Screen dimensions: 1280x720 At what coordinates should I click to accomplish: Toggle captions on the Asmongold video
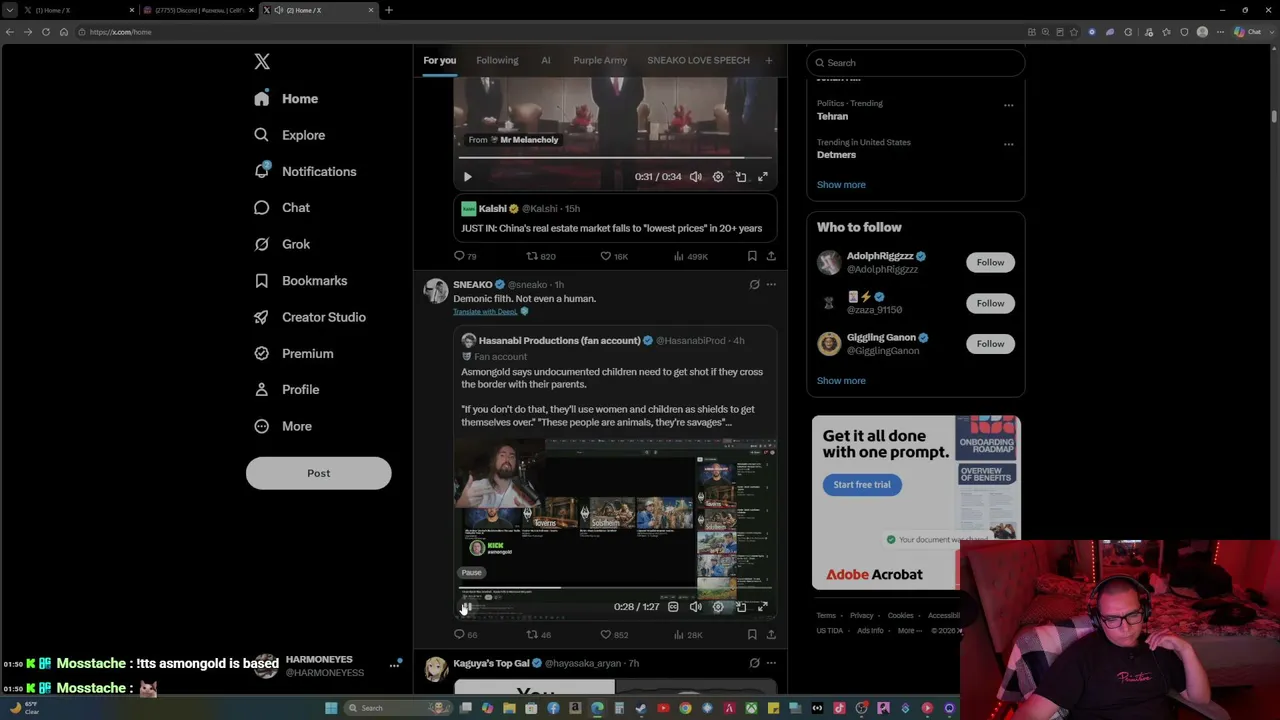(673, 607)
